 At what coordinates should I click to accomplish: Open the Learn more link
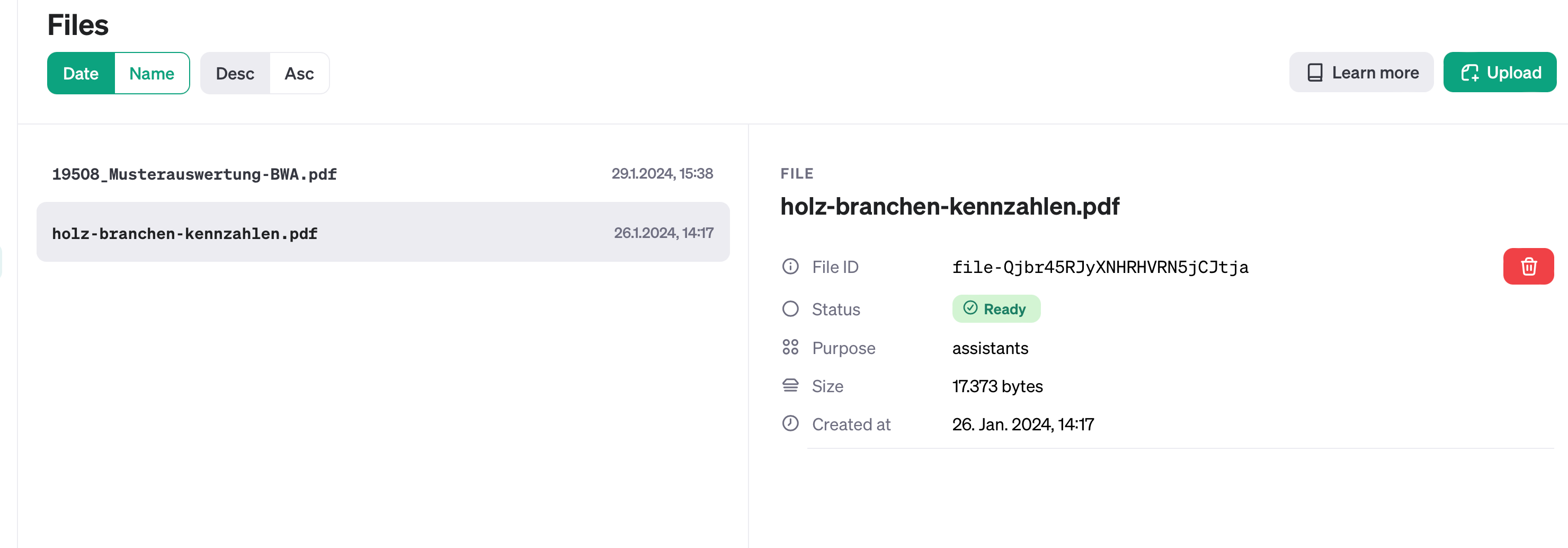pos(1361,73)
